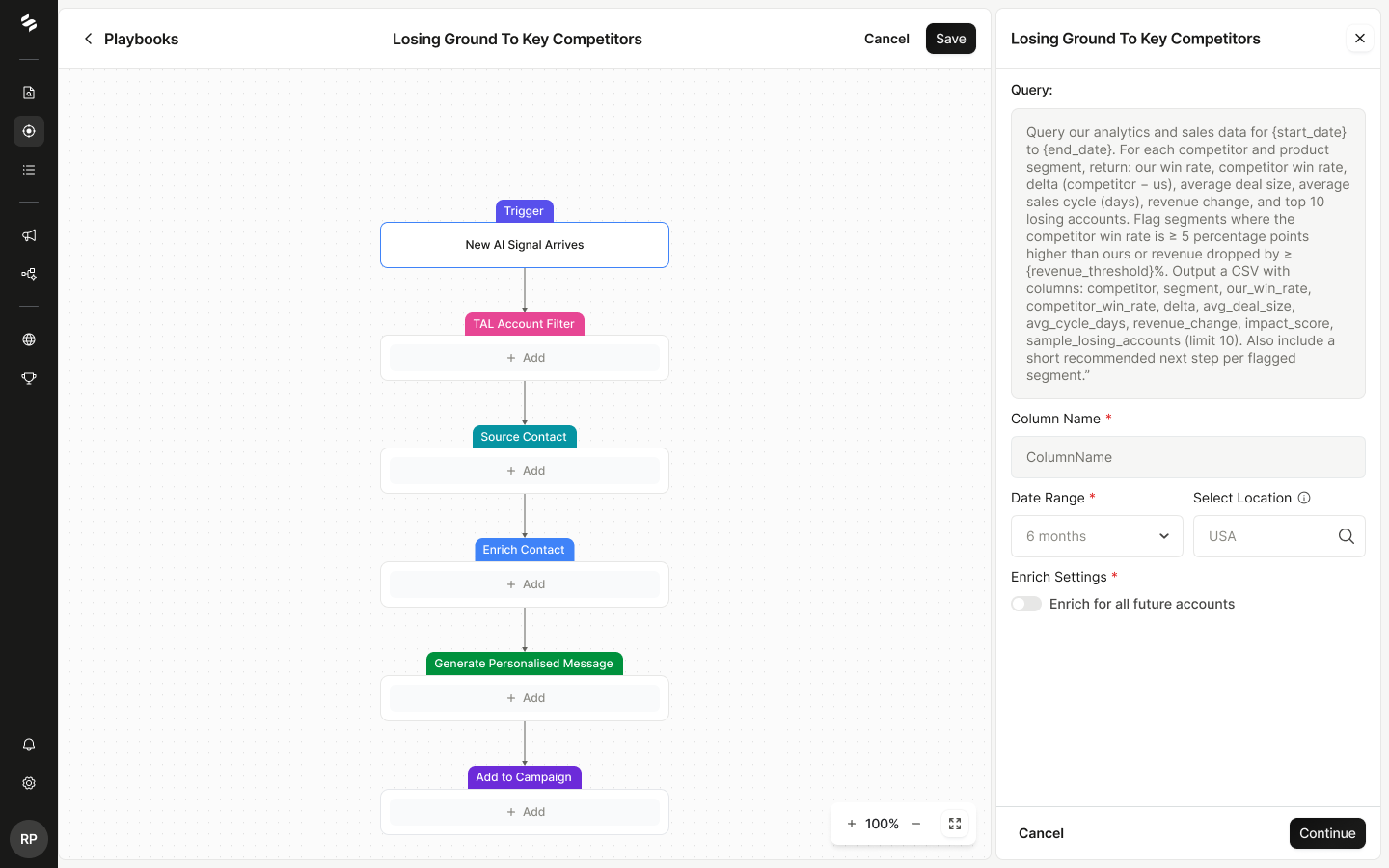1389x868 pixels.
Task: Open the list view sidebar icon
Action: [28, 169]
